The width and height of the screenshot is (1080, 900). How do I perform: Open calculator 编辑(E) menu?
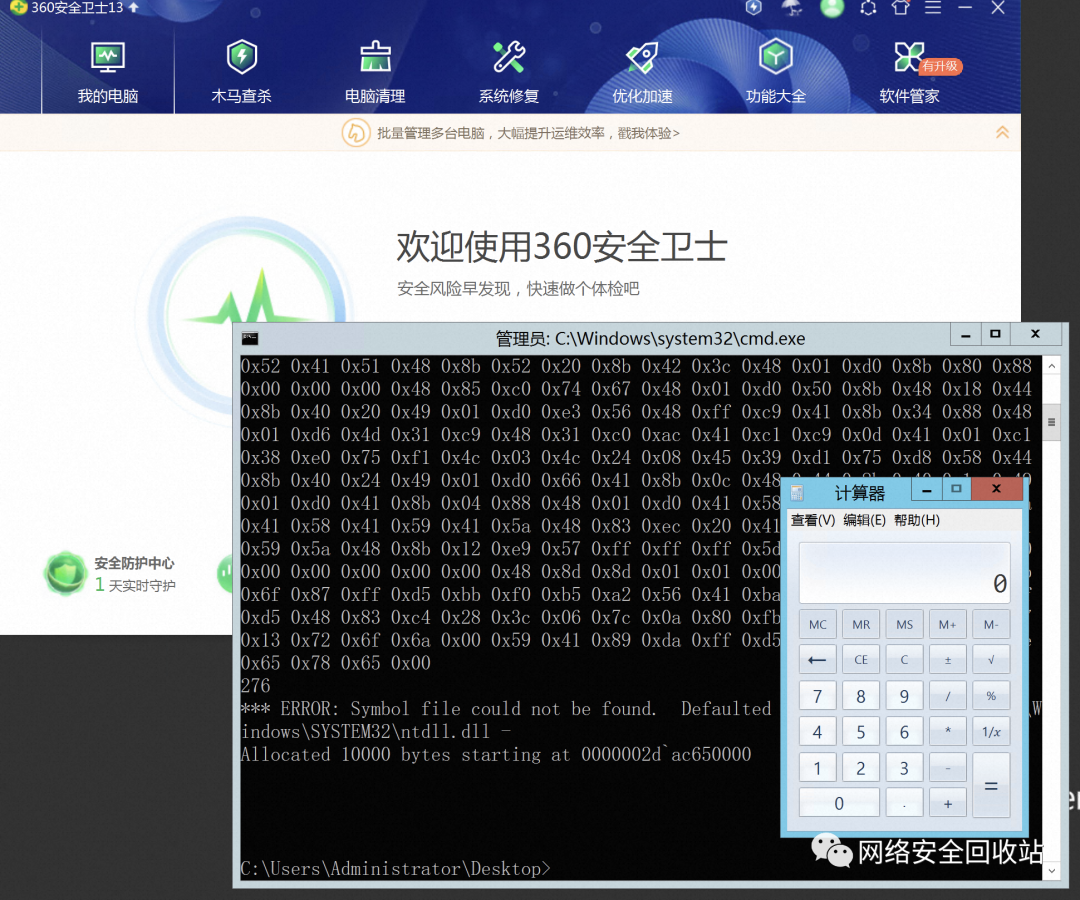click(864, 520)
